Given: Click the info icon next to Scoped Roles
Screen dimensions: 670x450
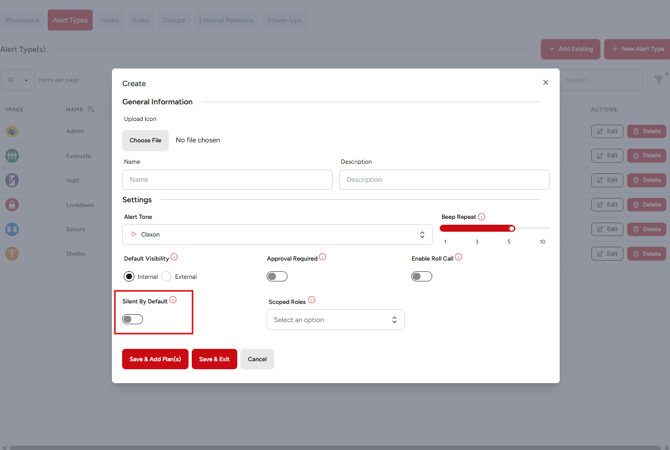Looking at the screenshot, I should (312, 300).
